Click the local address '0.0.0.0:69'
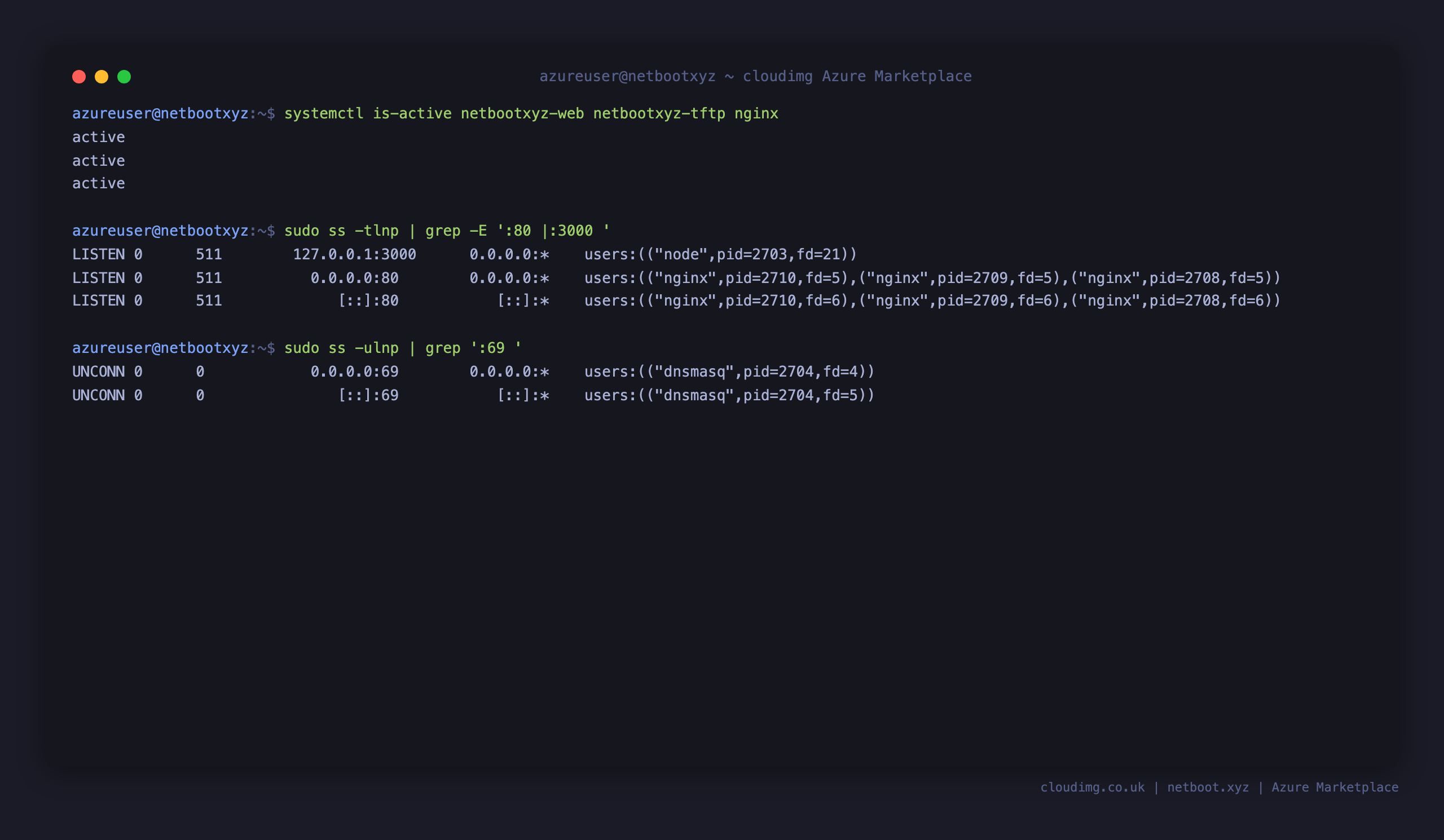The height and width of the screenshot is (840, 1444). (355, 372)
